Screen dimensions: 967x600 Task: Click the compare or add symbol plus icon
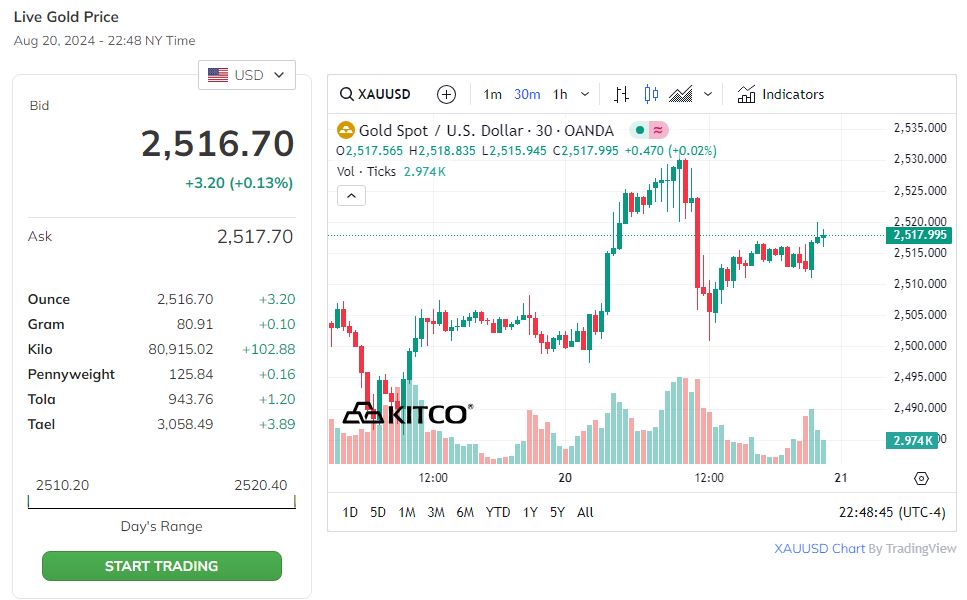pyautogui.click(x=446, y=95)
